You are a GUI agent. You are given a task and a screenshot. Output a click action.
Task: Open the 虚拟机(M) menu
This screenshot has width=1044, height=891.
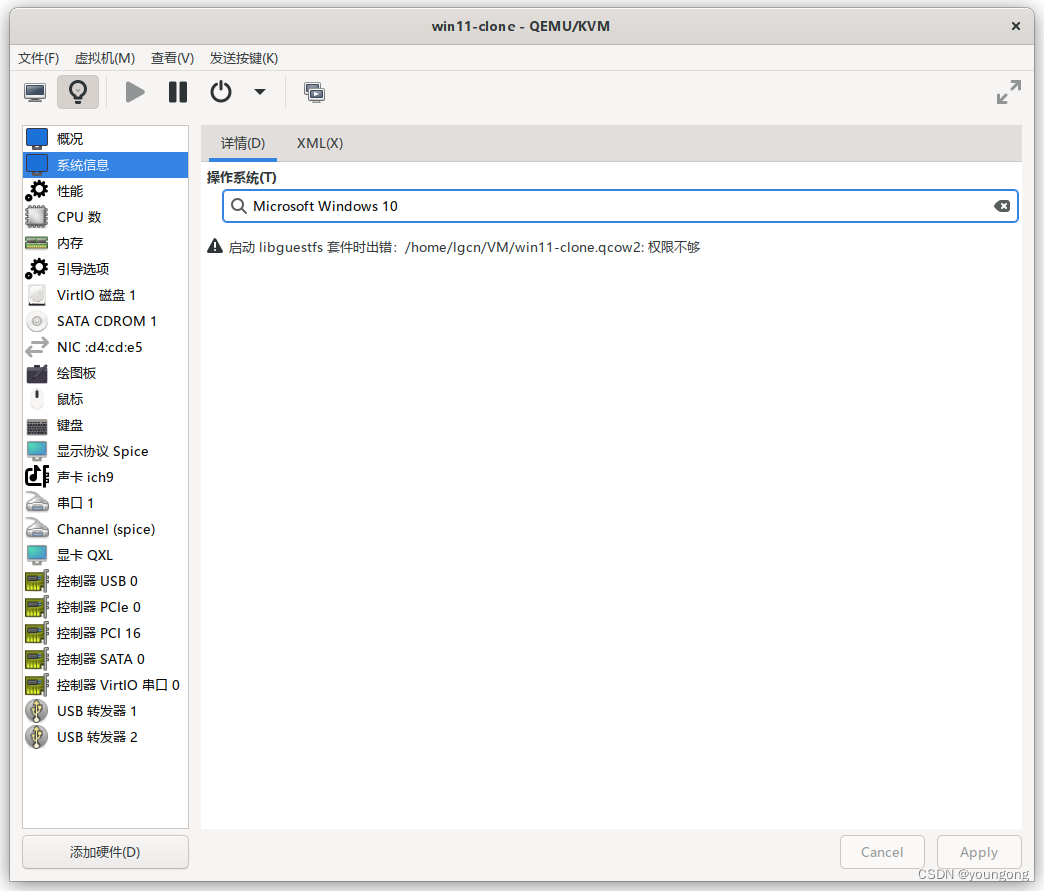104,58
